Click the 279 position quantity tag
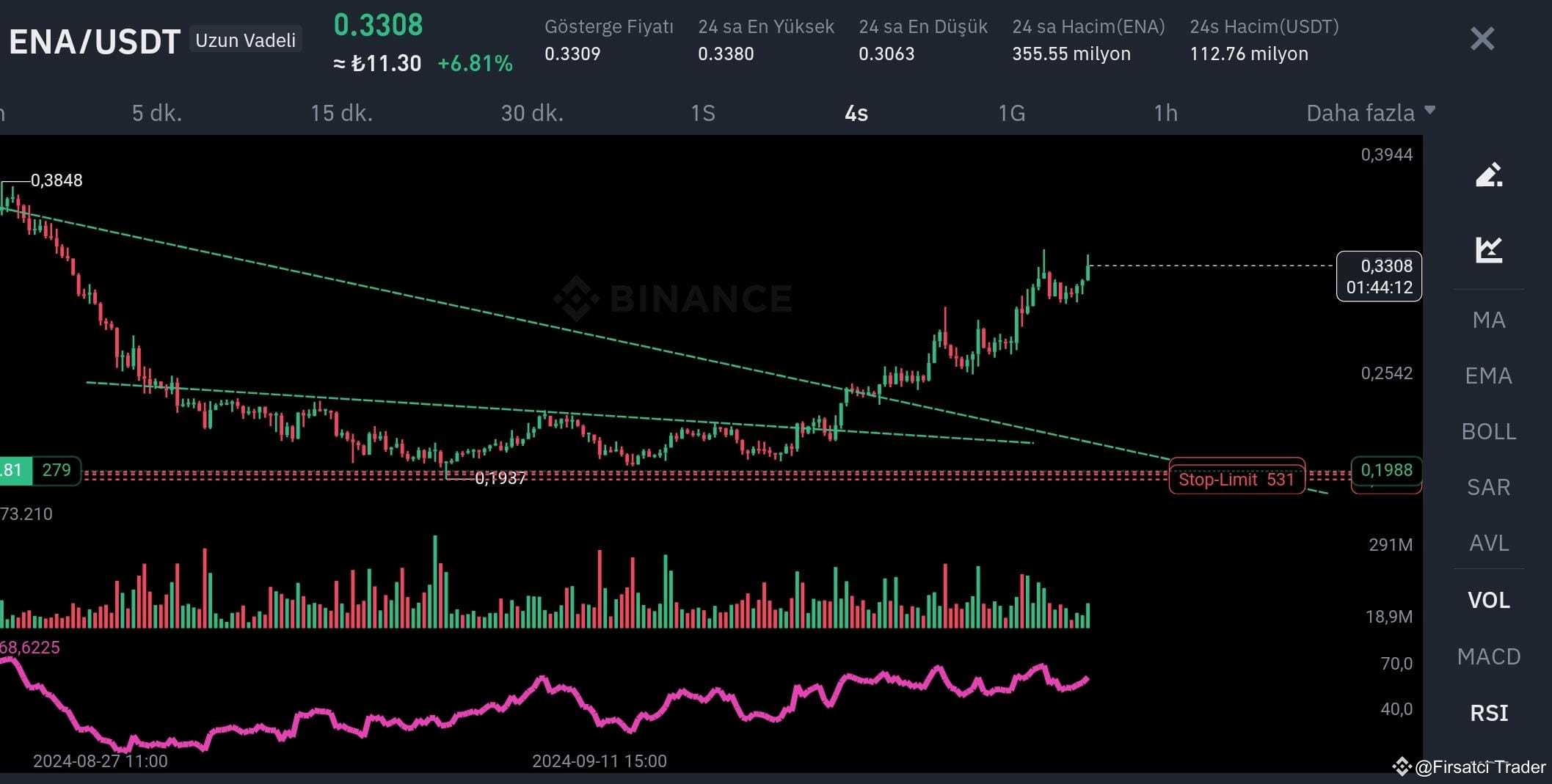Viewport: 1552px width, 784px height. (57, 470)
